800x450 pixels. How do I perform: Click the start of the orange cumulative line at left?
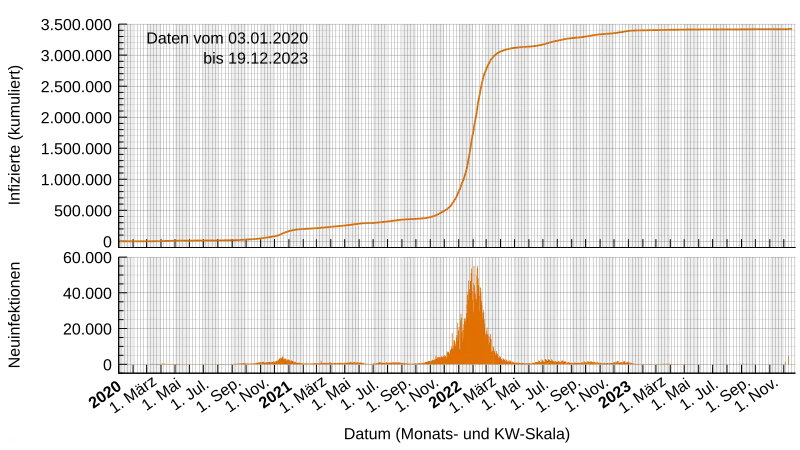[123, 241]
